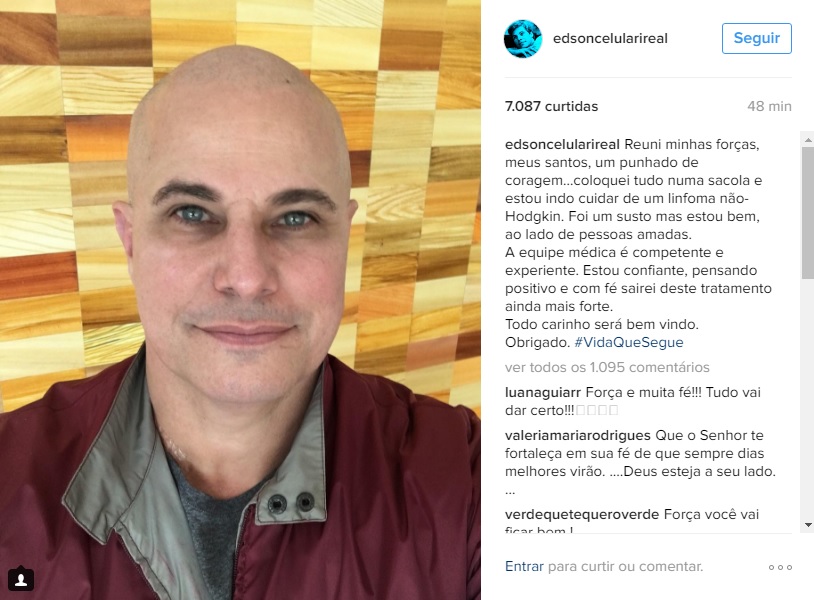The width and height of the screenshot is (814, 600).
Task: Follow the account with the Seguir button
Action: tap(756, 38)
